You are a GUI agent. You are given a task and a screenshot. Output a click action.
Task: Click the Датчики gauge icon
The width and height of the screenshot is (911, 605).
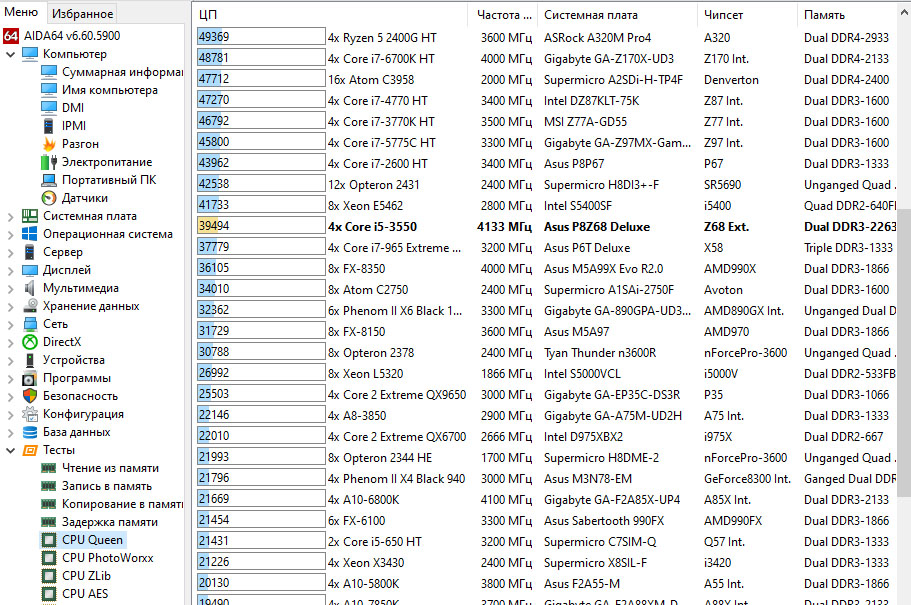pos(49,198)
